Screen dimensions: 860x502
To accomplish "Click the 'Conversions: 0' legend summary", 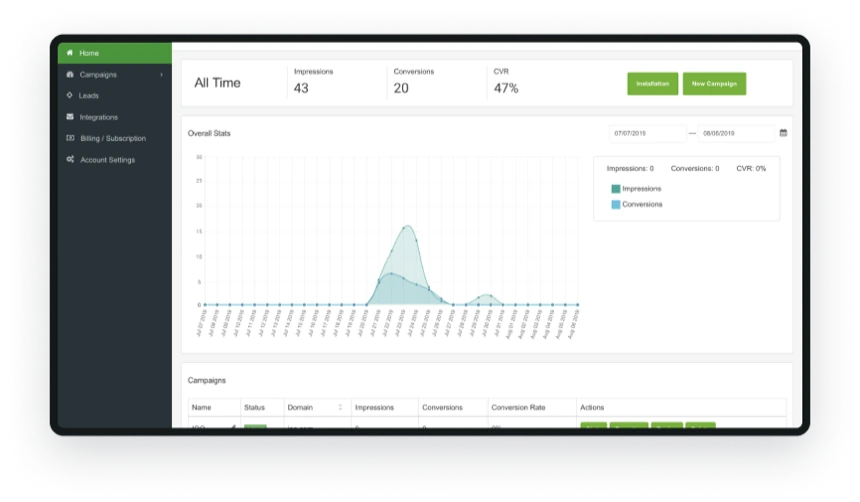I will tap(695, 168).
